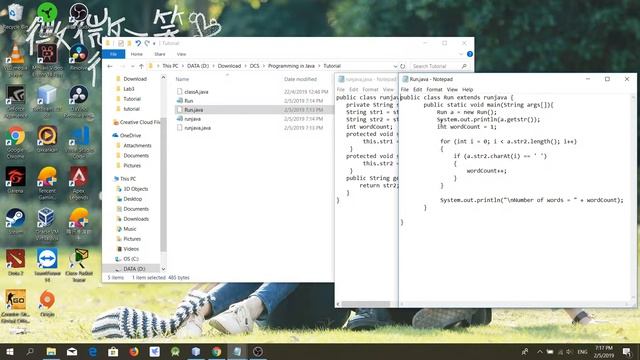The width and height of the screenshot is (640, 360).
Task: Click 'This PC' in the address breadcrumb
Action: [x=170, y=66]
